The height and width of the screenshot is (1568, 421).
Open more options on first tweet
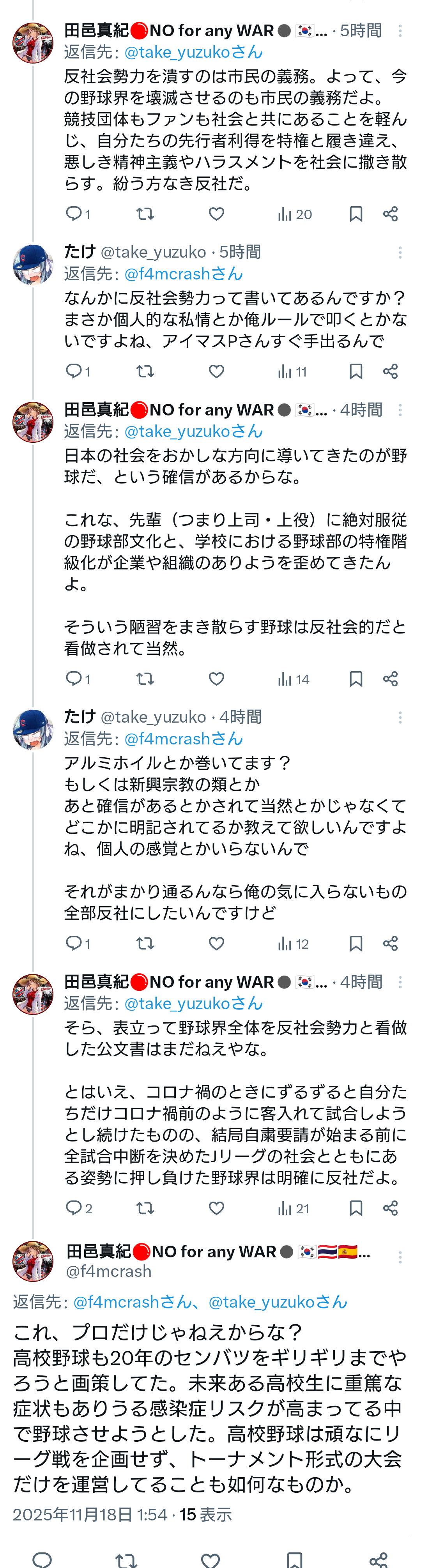(400, 31)
